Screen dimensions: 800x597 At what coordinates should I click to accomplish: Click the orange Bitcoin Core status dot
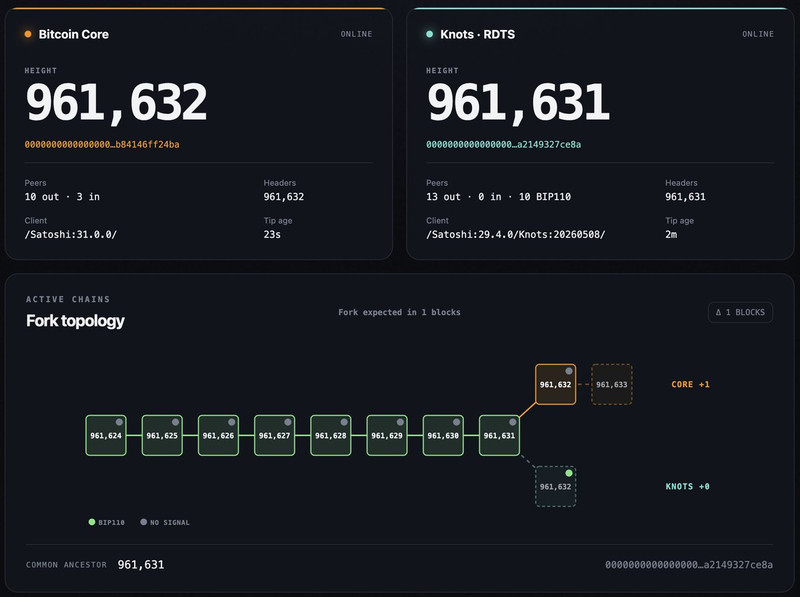coord(28,34)
